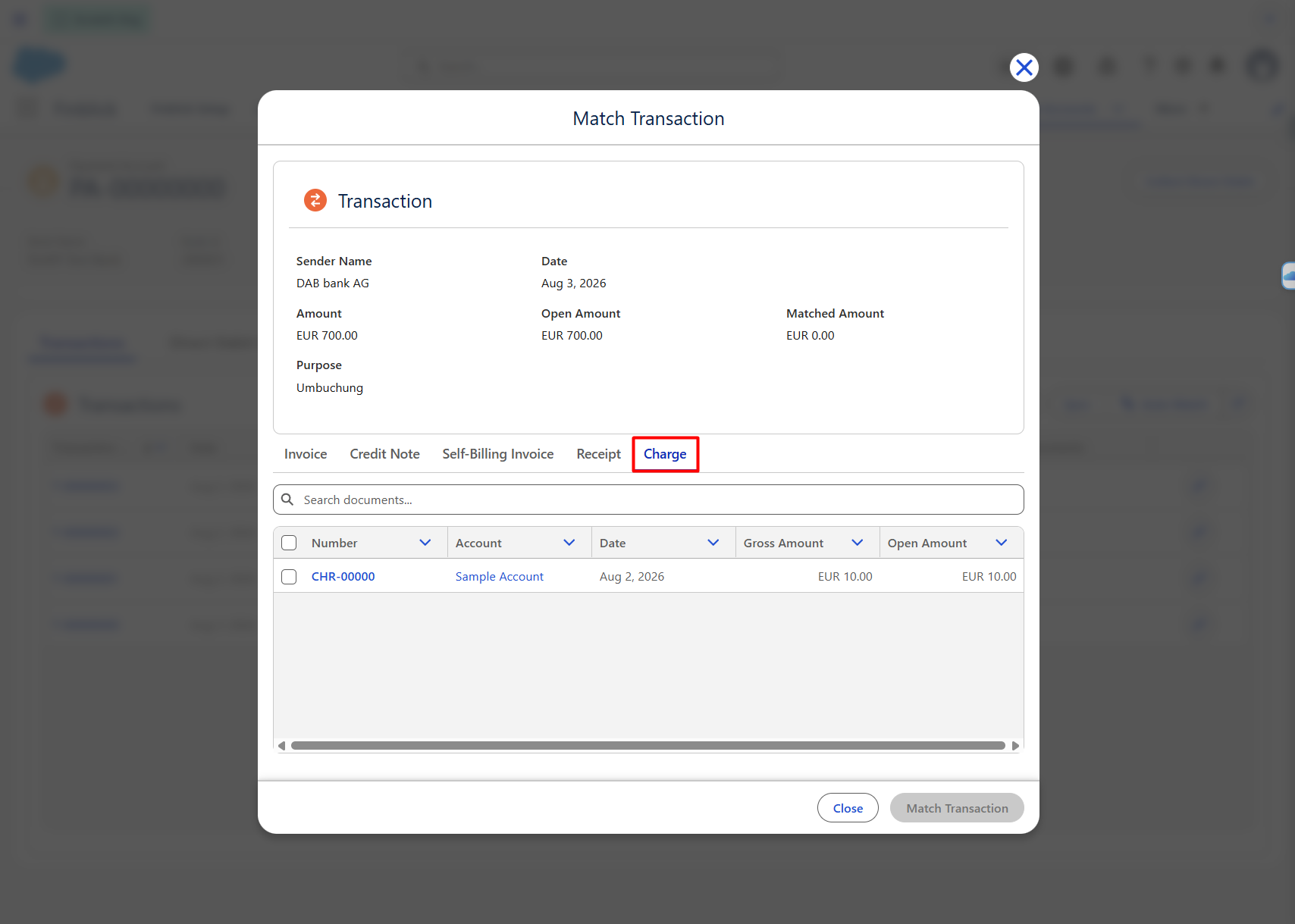
Task: Open the Number column dropdown chevron
Action: 425,543
